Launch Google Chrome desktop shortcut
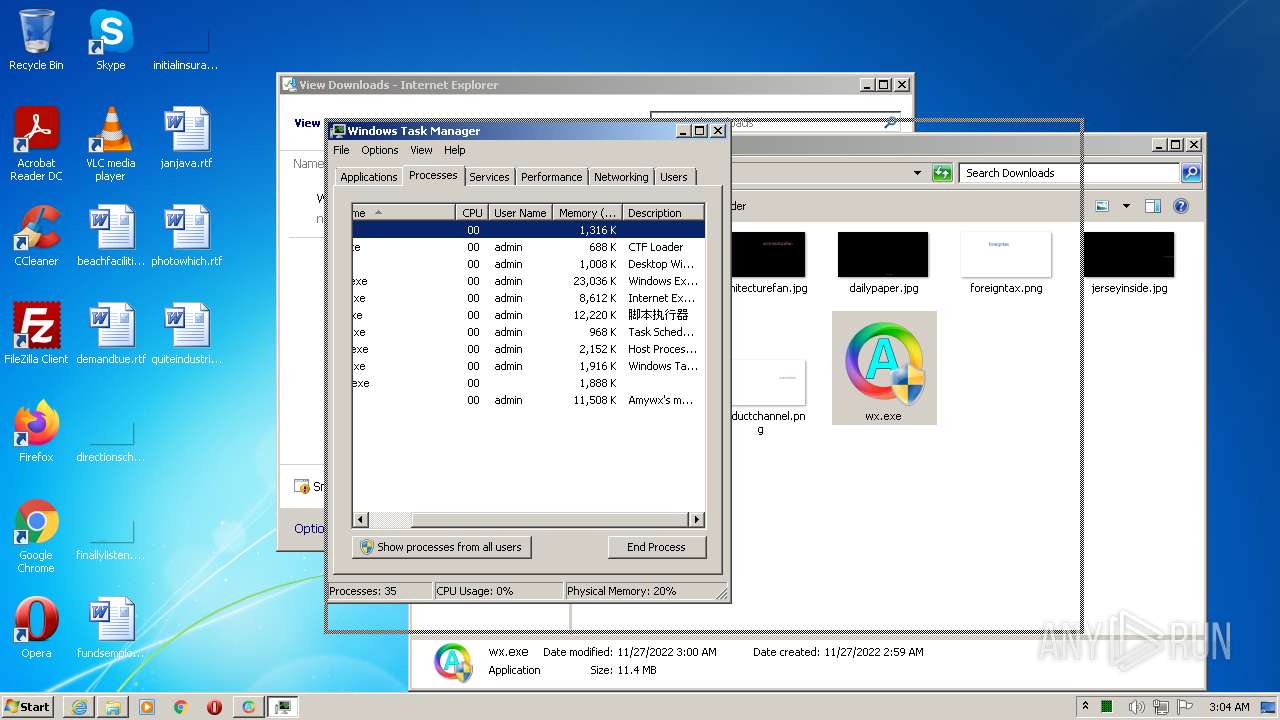Screen dimensions: 1280x720 coord(36,535)
